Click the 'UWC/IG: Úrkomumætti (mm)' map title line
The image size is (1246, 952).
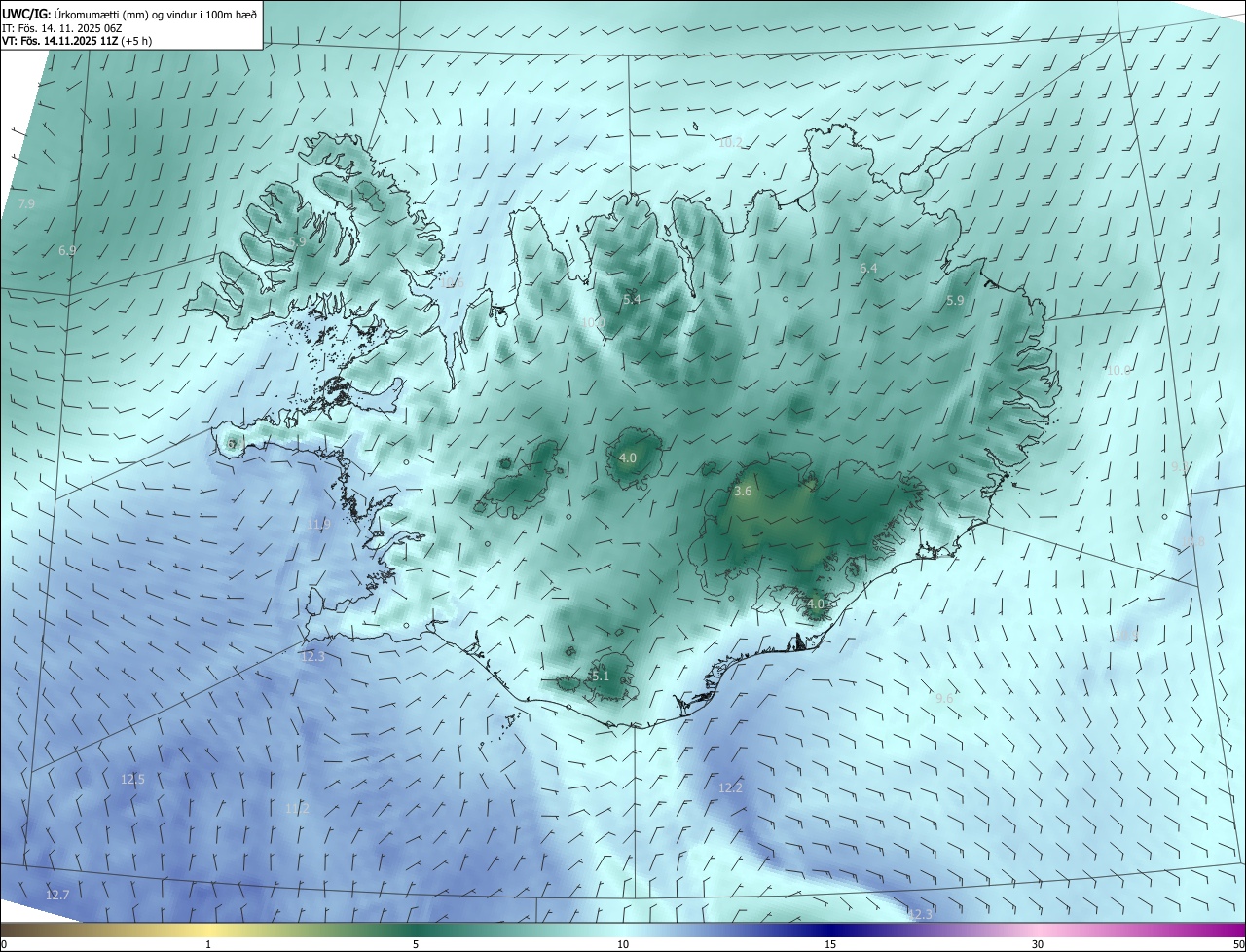pos(129,14)
